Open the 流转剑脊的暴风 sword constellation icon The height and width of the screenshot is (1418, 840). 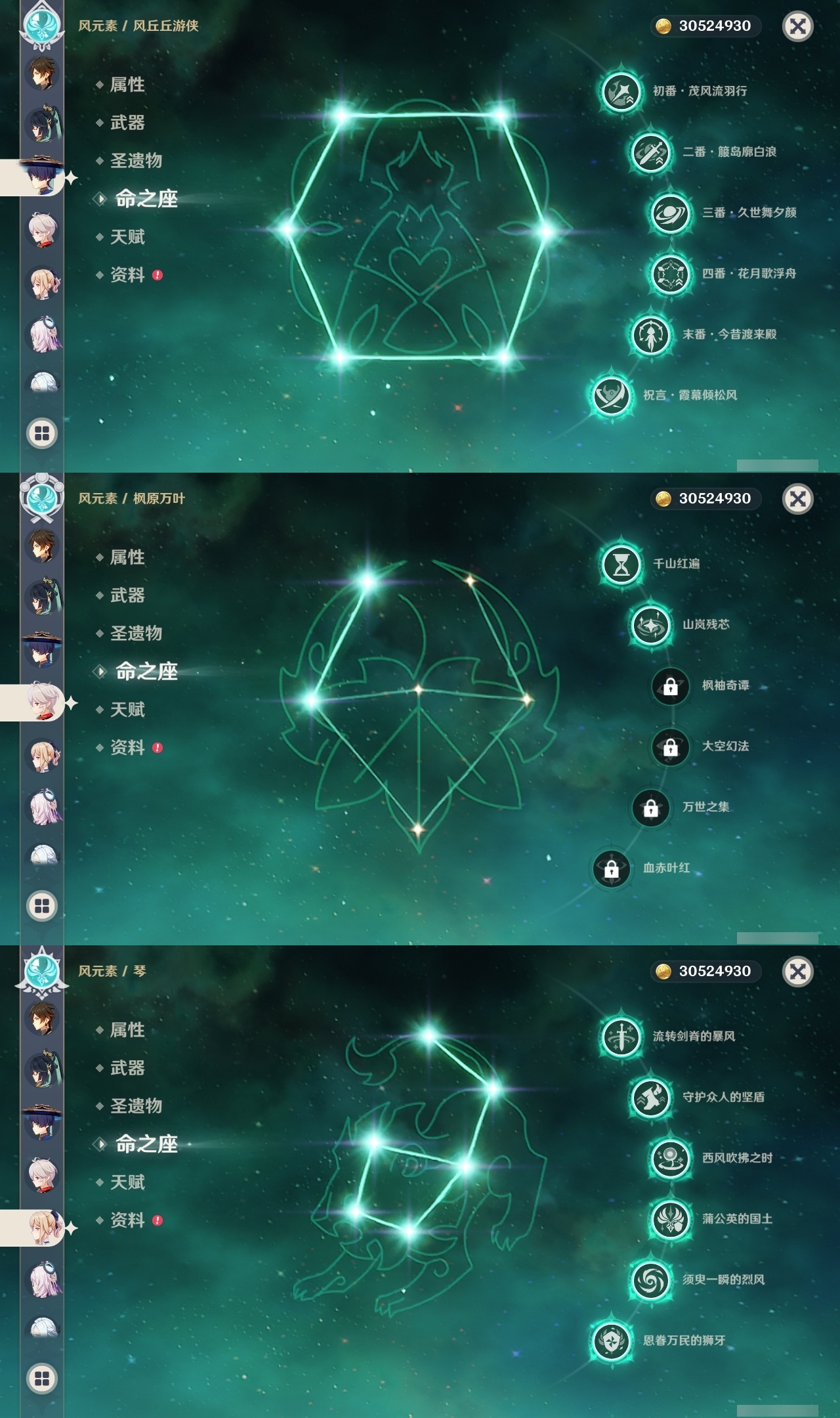click(x=621, y=1037)
